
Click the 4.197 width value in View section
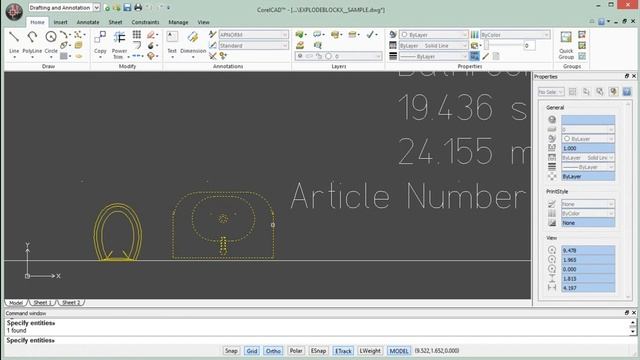click(588, 288)
